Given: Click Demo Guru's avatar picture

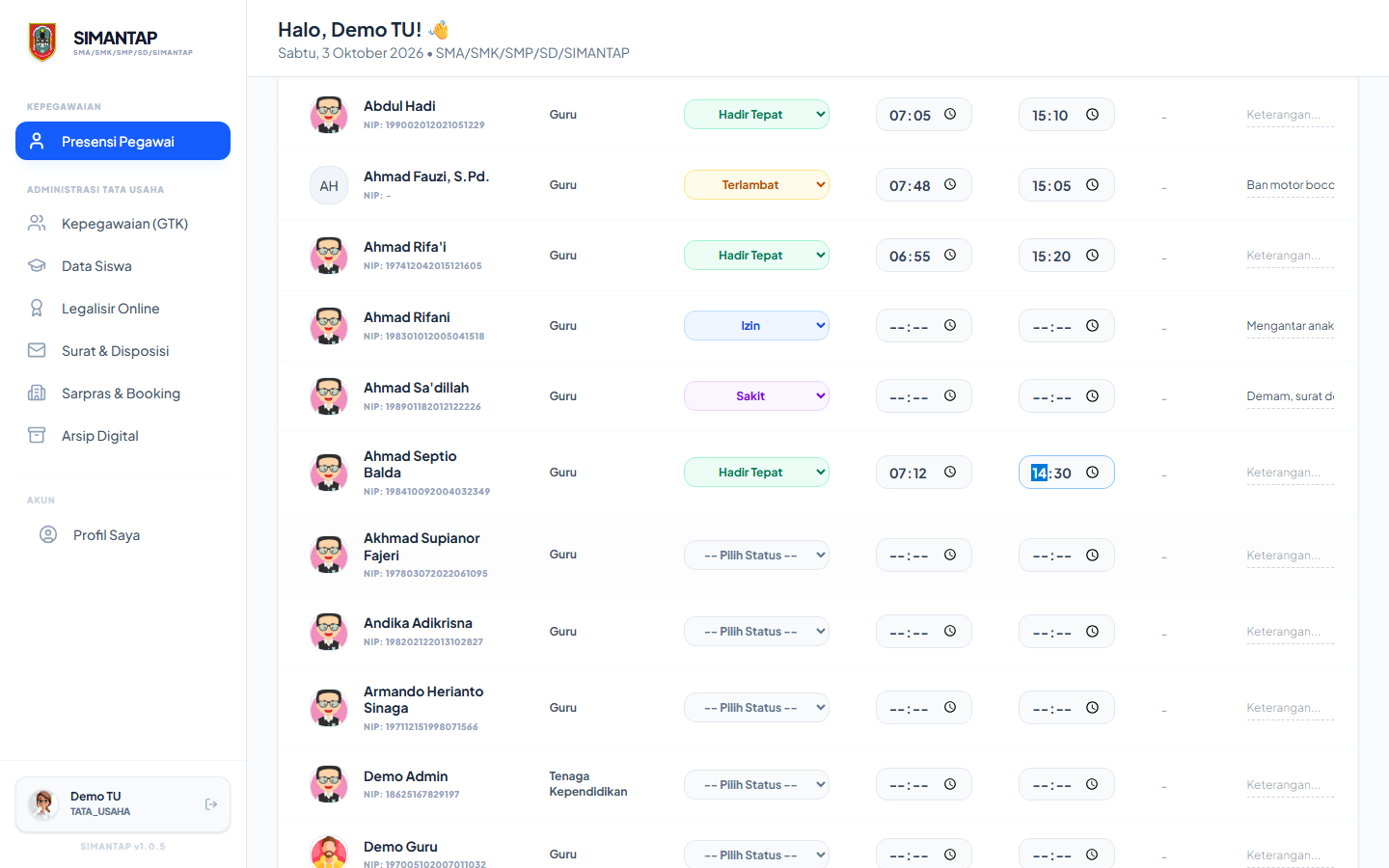Looking at the screenshot, I should tap(329, 853).
